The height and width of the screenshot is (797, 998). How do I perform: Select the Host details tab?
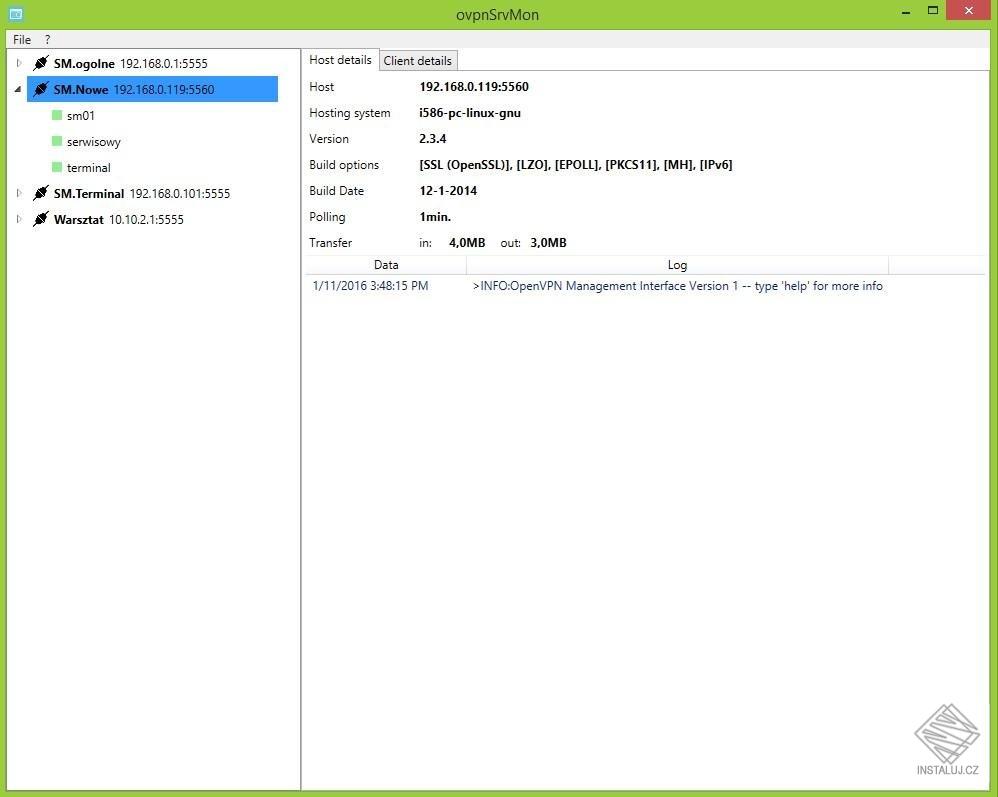click(x=341, y=60)
